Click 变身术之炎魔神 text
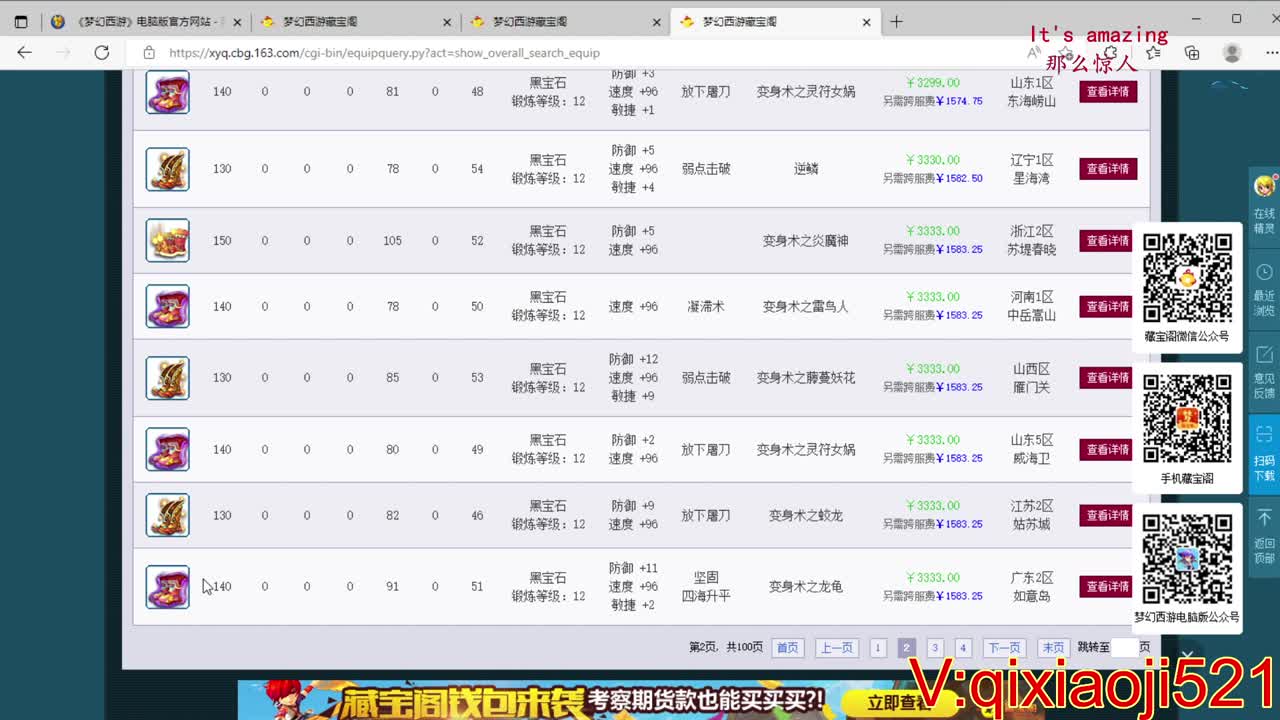The height and width of the screenshot is (720, 1280). point(806,241)
